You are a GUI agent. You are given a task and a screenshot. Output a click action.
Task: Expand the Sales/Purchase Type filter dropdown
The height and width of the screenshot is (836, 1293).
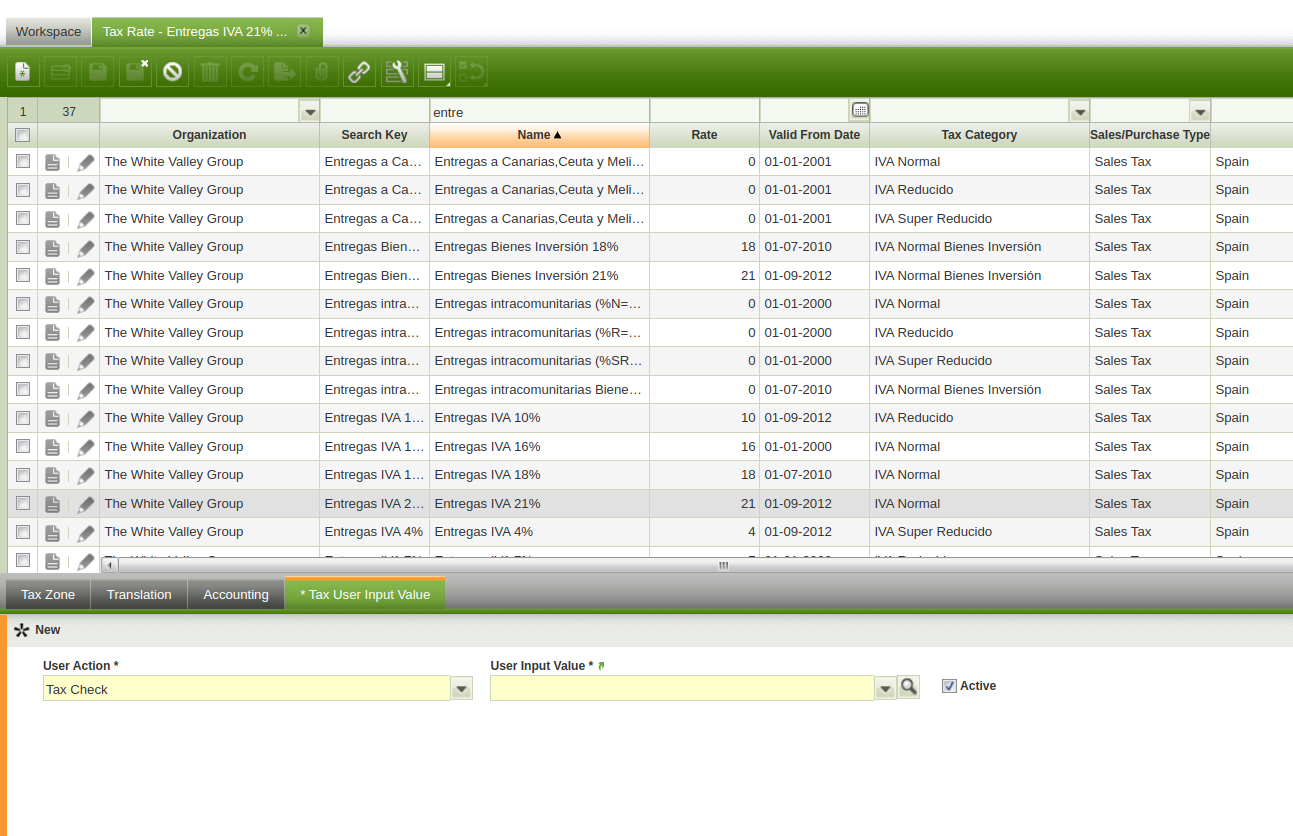pos(1200,111)
